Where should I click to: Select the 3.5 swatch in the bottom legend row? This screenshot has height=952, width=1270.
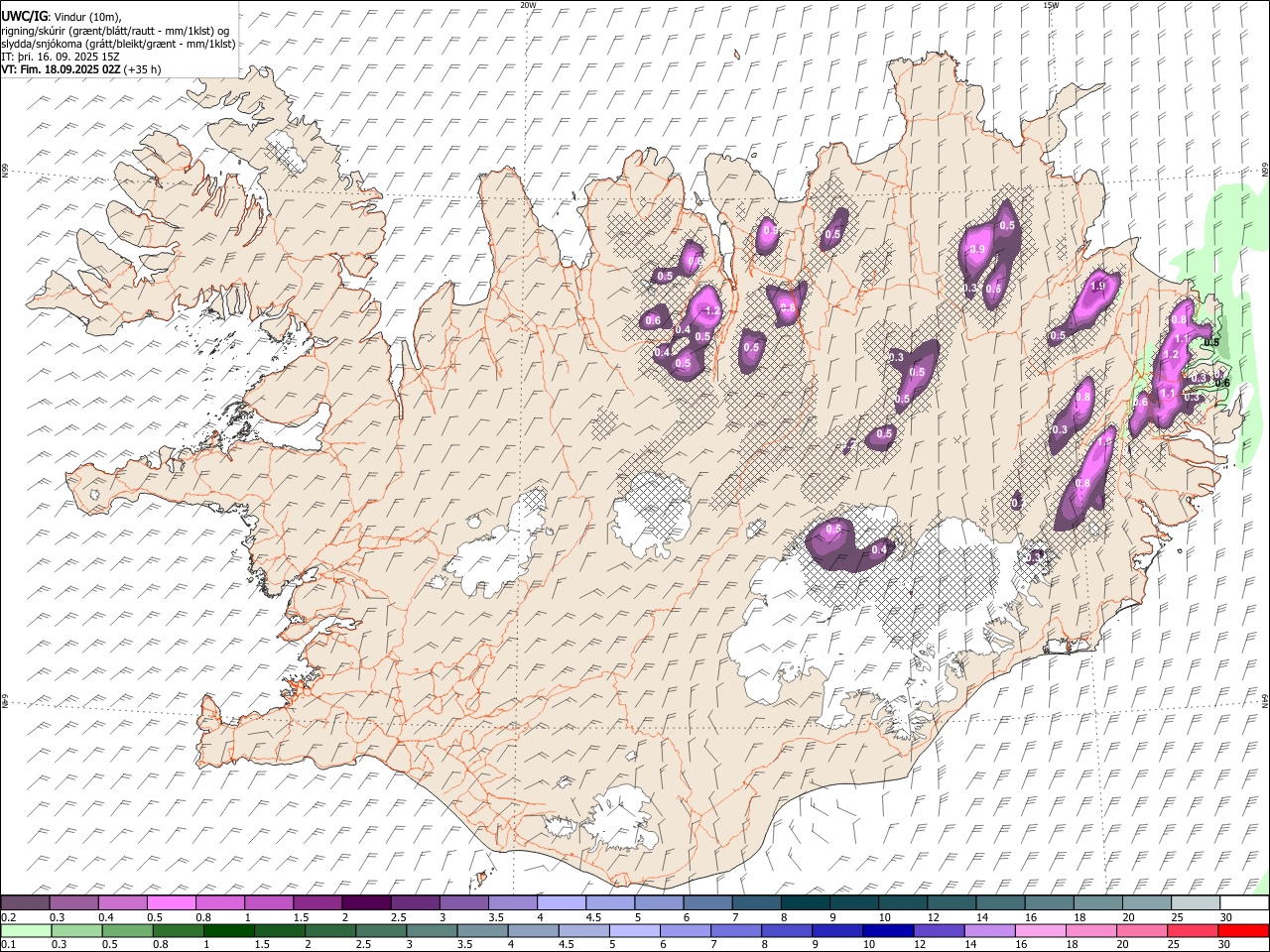pos(482,931)
